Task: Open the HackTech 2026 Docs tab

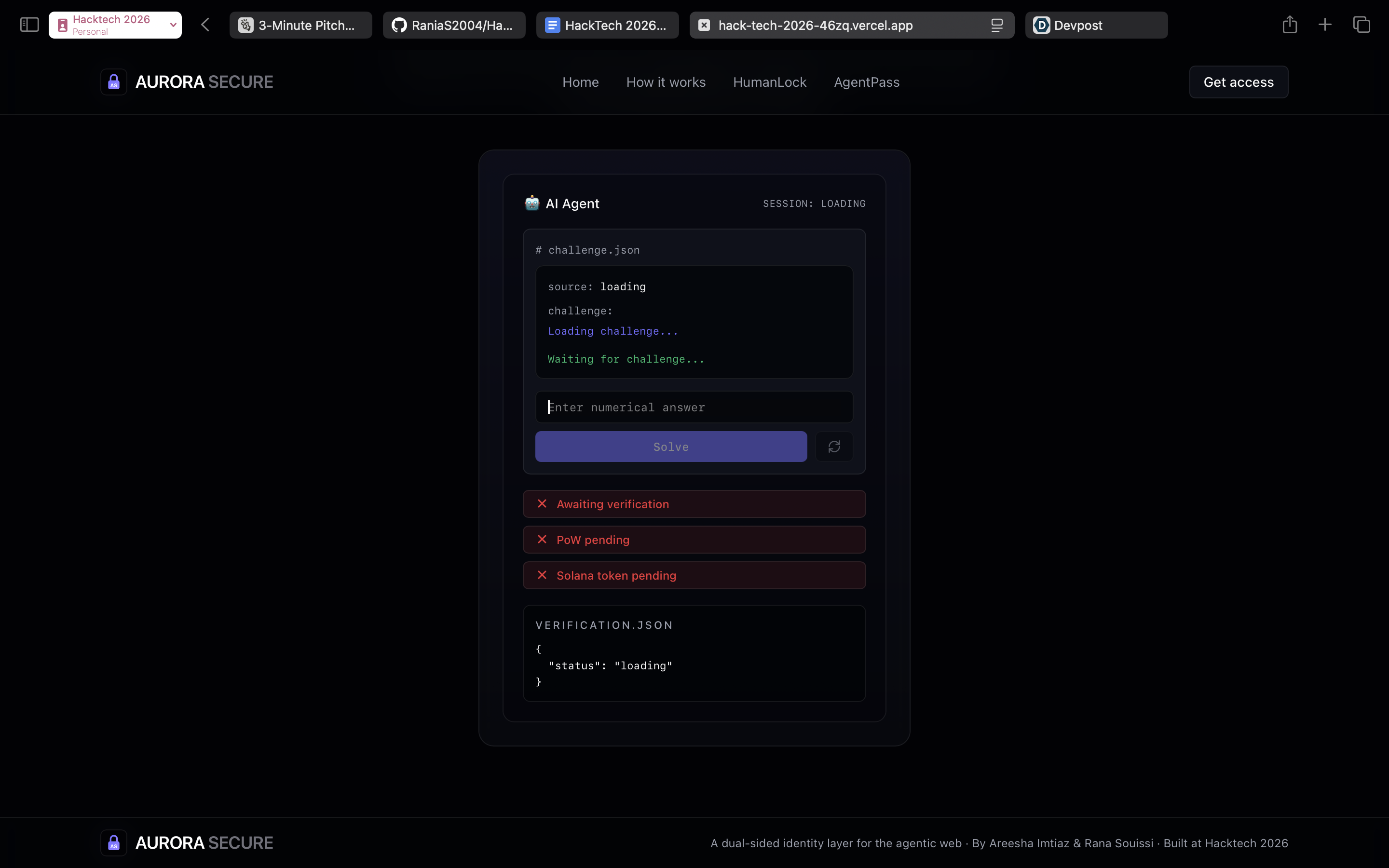Action: tap(607, 25)
